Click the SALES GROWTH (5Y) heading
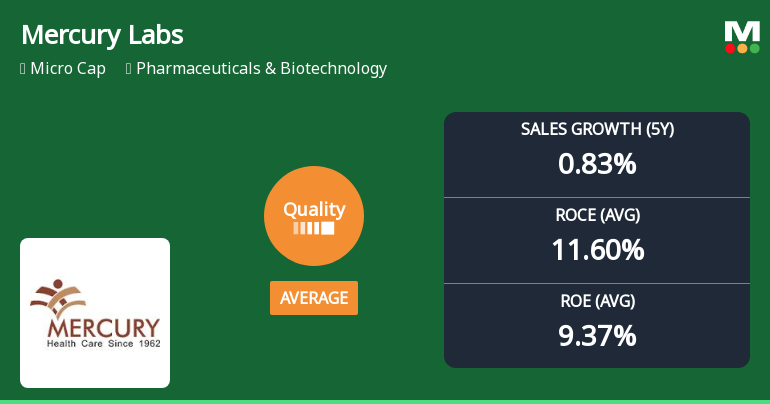 [597, 129]
